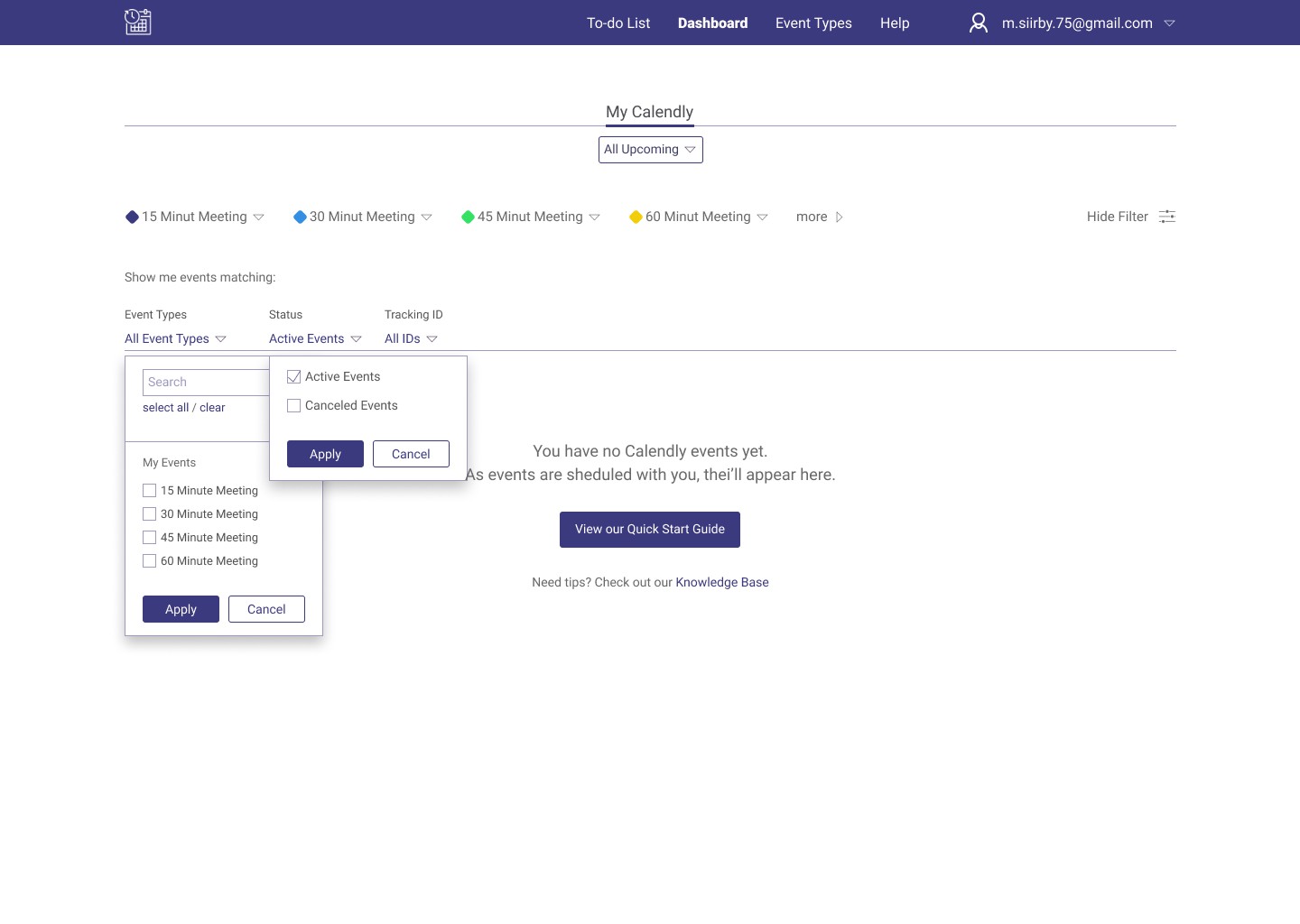This screenshot has width=1300, height=924.
Task: Open the Active Events status dropdown
Action: [x=315, y=338]
